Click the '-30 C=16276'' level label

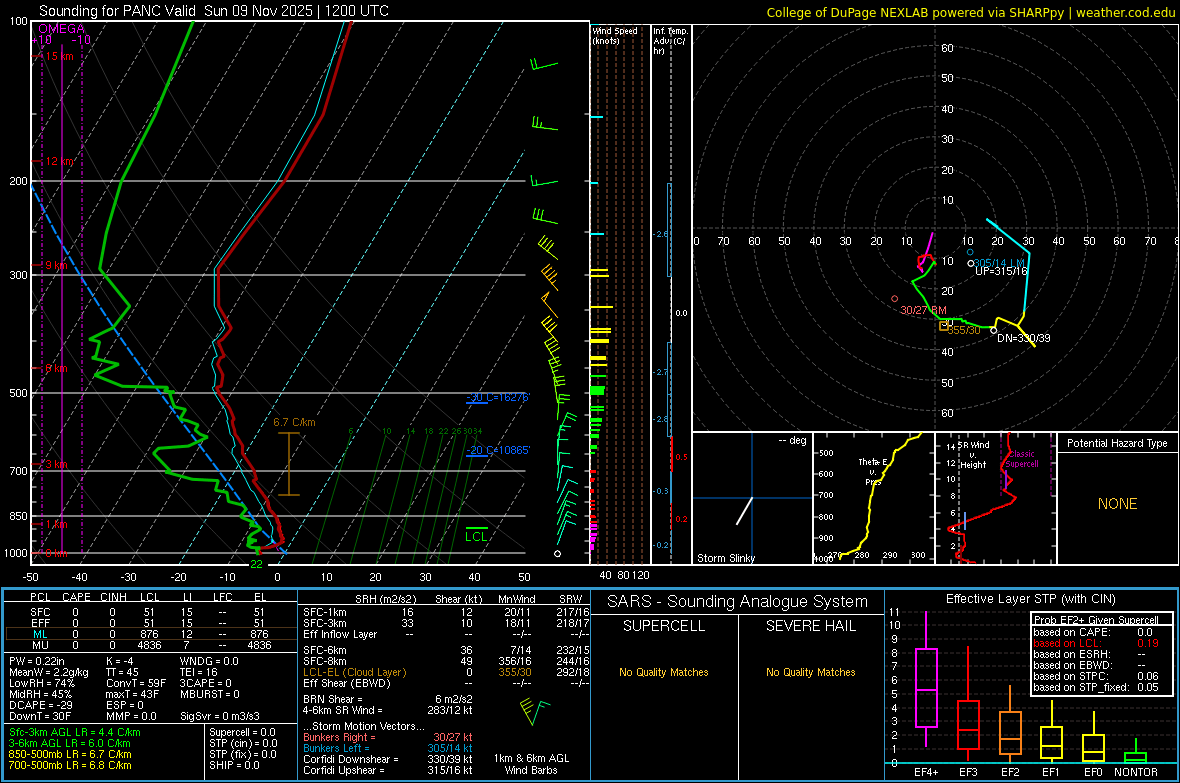(x=498, y=397)
